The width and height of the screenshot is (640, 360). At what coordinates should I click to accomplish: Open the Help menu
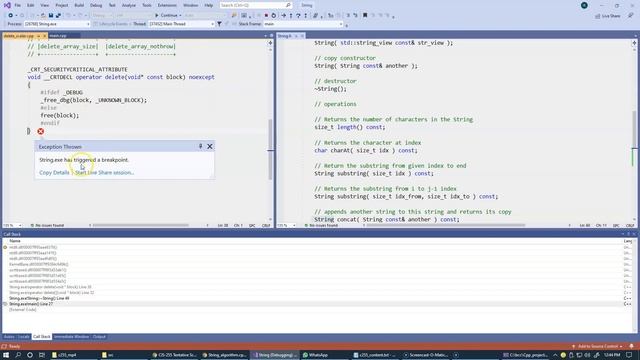tap(209, 5)
